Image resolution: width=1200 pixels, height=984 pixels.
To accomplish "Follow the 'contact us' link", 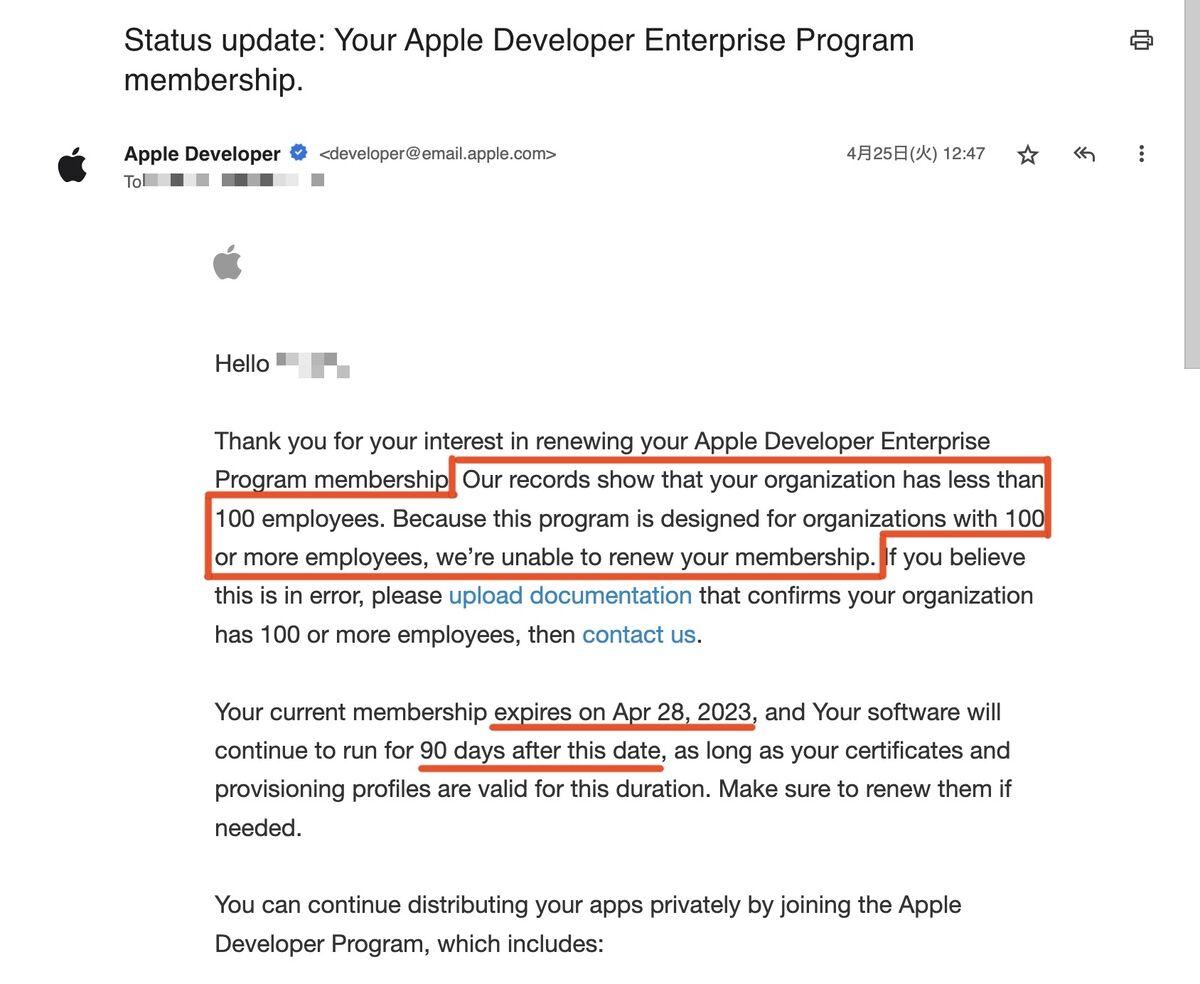I will click(x=639, y=635).
